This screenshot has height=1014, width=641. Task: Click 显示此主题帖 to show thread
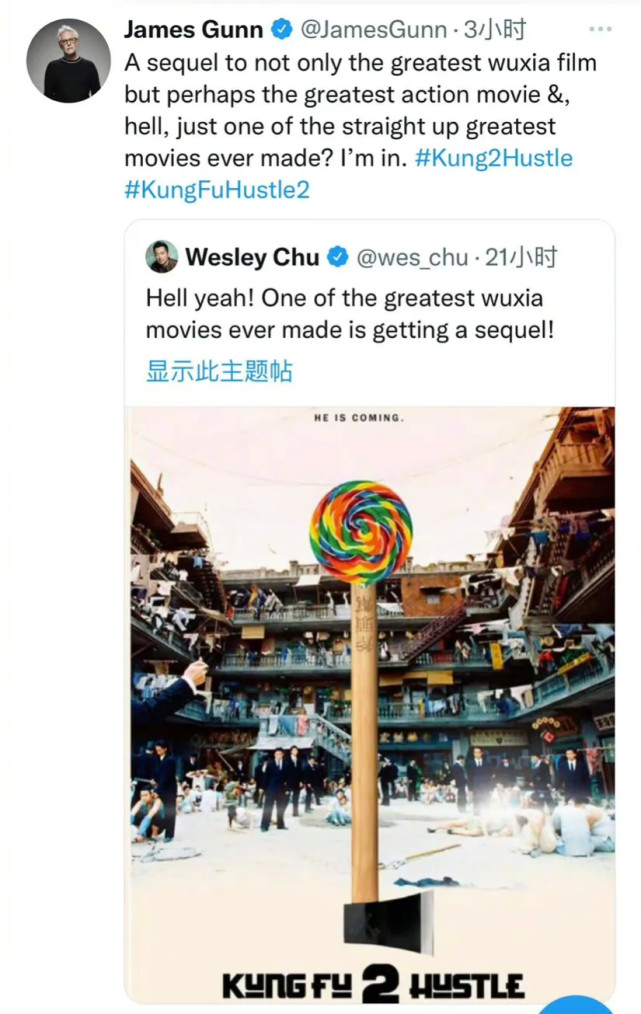pos(219,372)
